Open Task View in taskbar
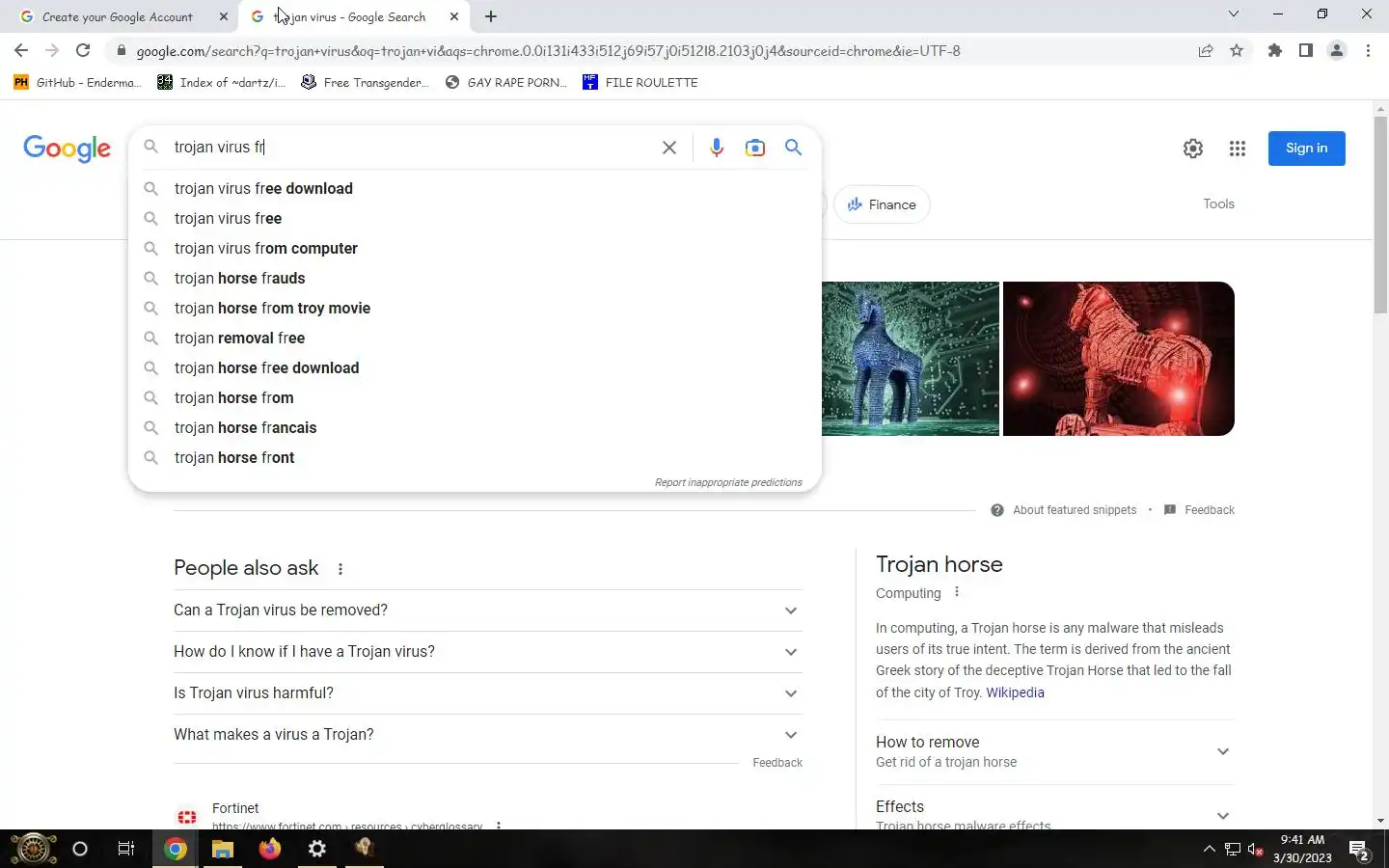 [x=125, y=849]
